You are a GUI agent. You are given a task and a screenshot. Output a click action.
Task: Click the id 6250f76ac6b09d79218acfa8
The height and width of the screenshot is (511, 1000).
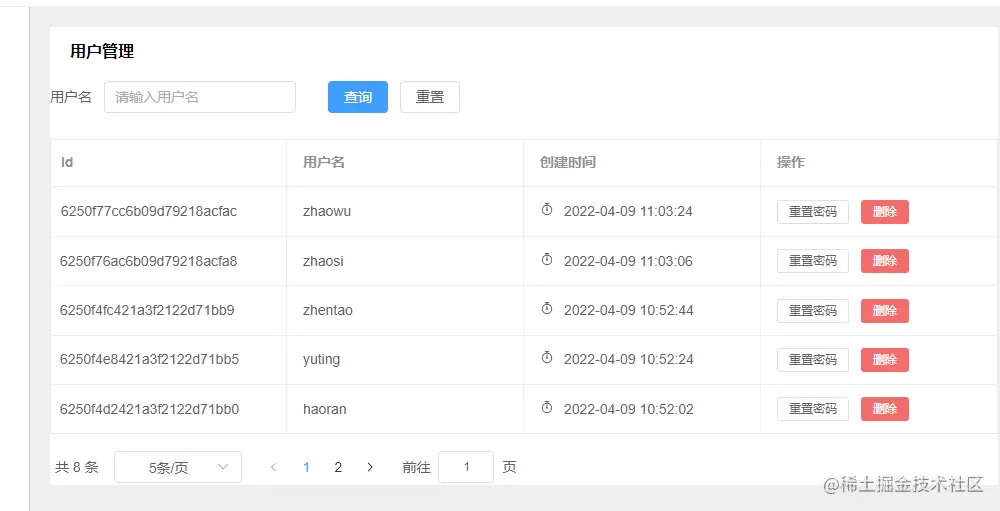click(149, 261)
